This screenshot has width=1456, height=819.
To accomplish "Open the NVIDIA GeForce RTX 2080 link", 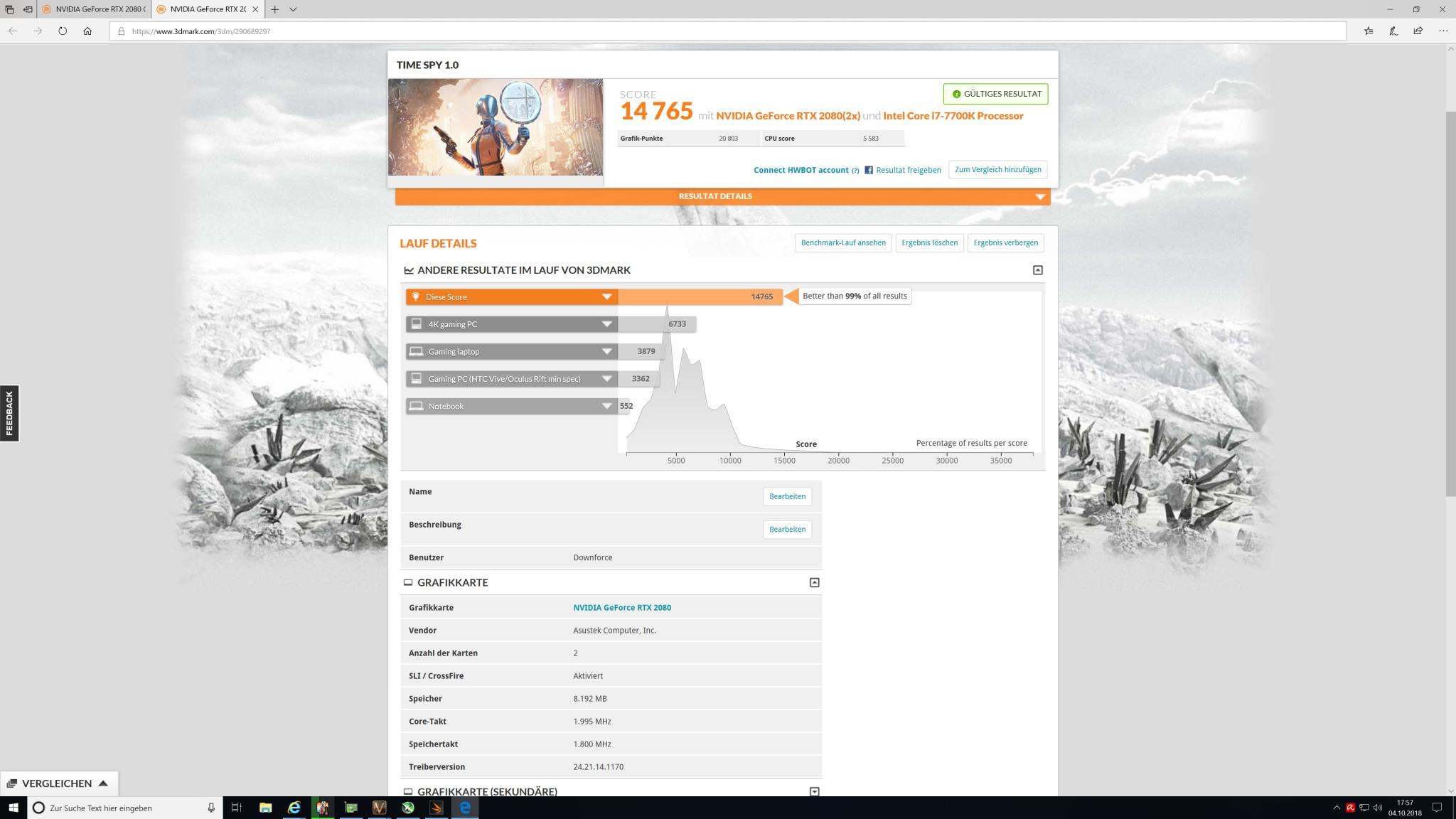I will [622, 608].
